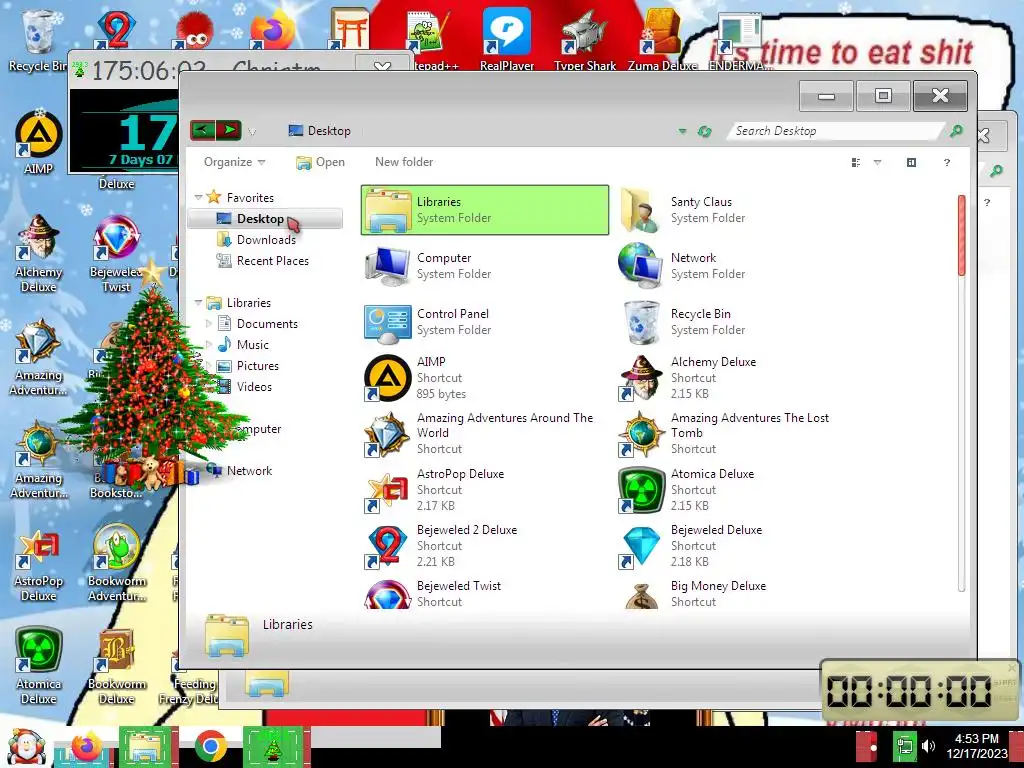Screen dimensions: 1024x768
Task: Select Documents library in navigation pane
Action: click(x=258, y=324)
